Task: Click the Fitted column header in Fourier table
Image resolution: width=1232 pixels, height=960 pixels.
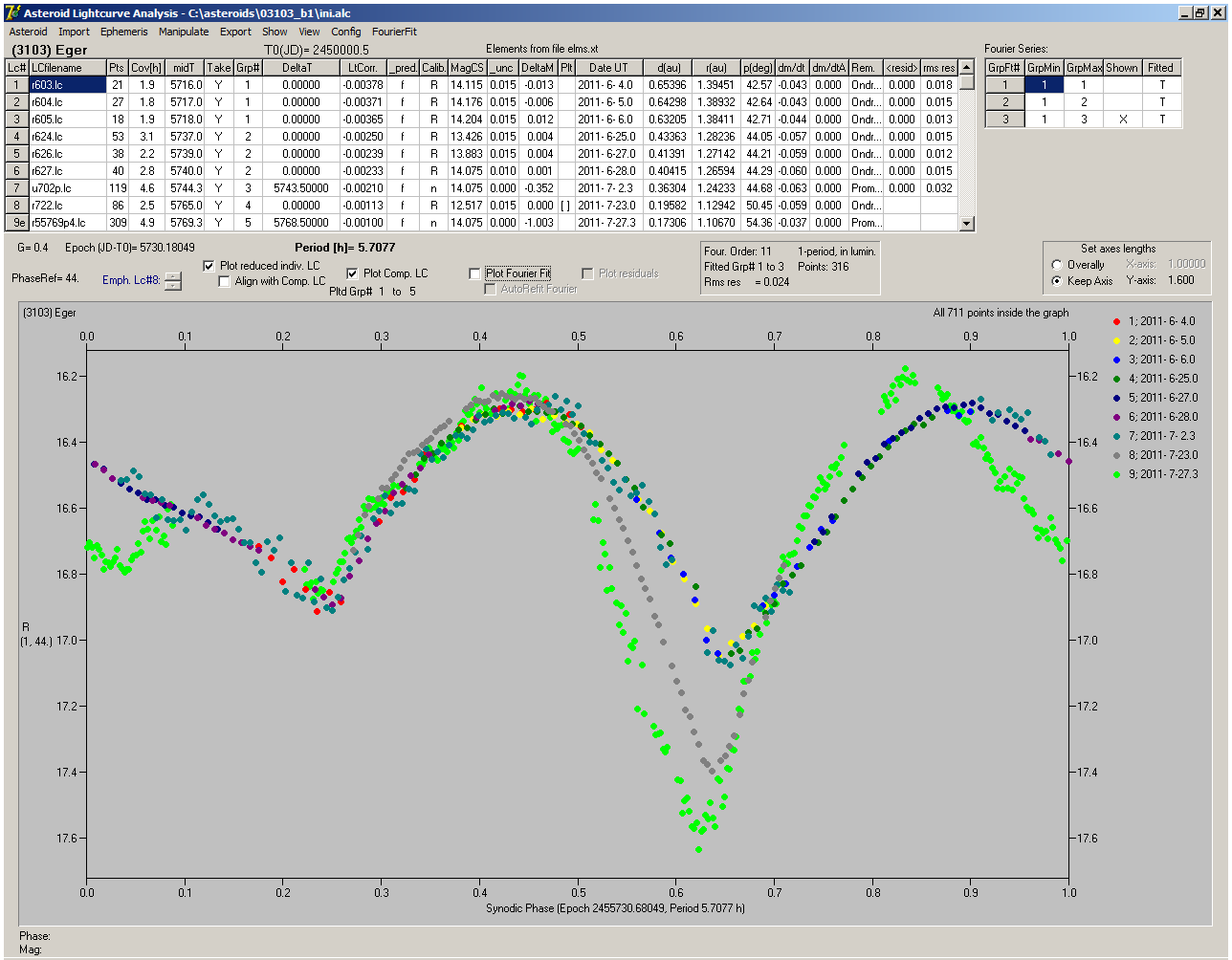Action: 1161,68
